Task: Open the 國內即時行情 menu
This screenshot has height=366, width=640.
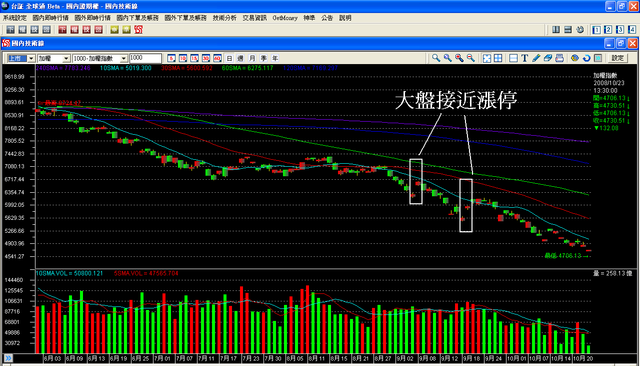Action: pyautogui.click(x=51, y=18)
